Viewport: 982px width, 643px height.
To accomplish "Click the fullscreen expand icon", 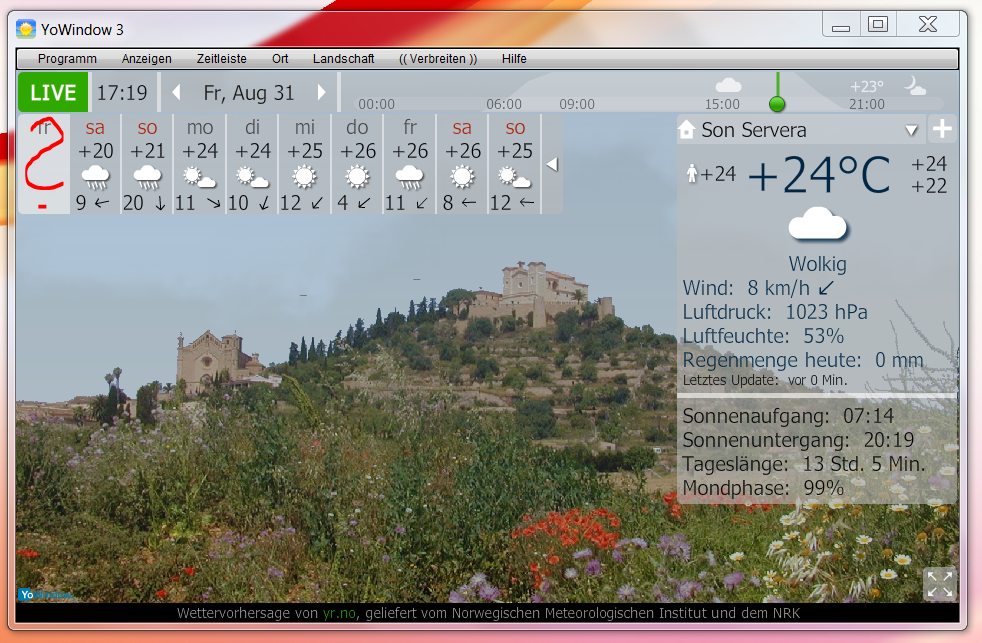I will pos(939,584).
